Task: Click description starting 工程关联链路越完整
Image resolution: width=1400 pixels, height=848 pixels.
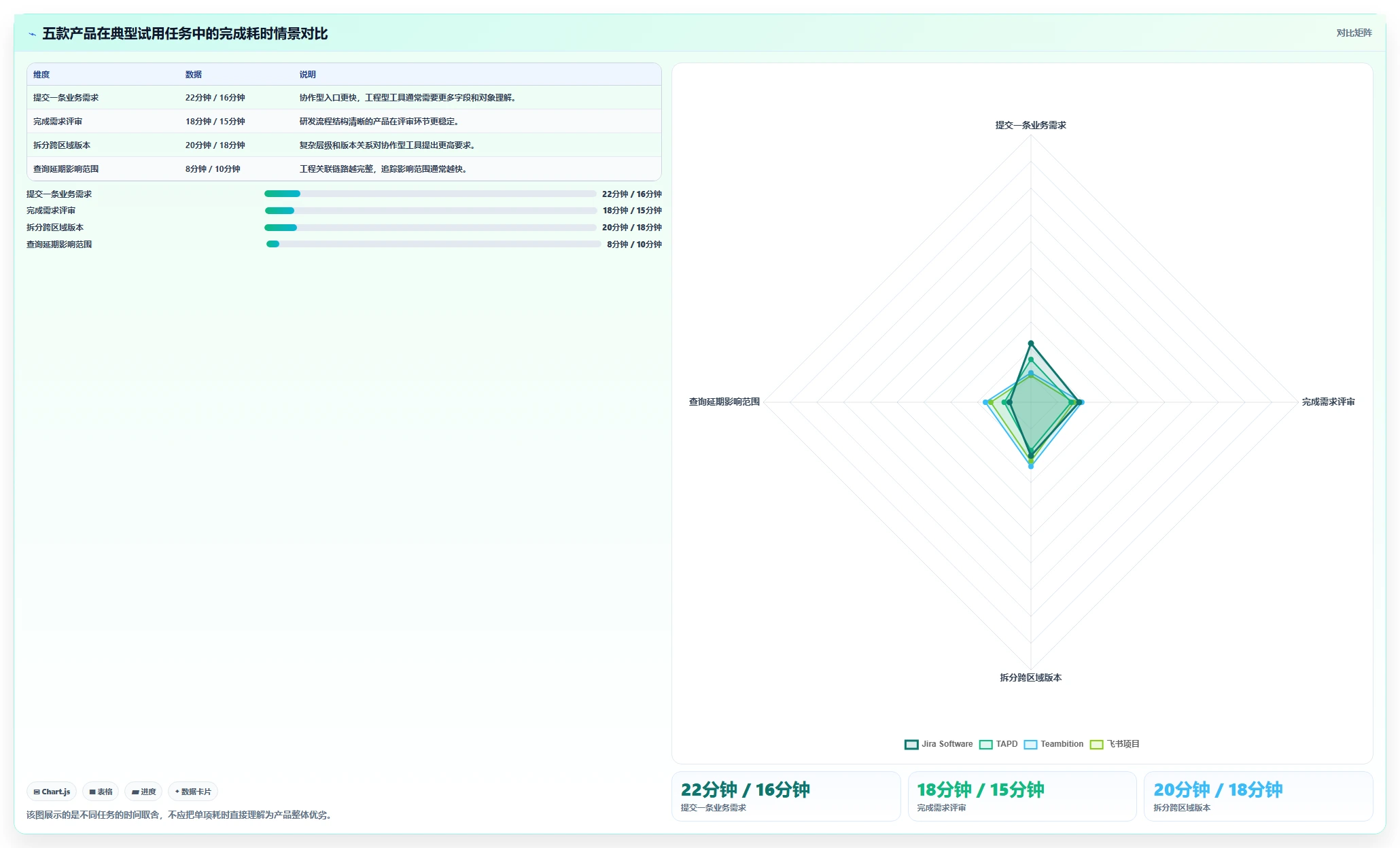Action: (x=385, y=169)
